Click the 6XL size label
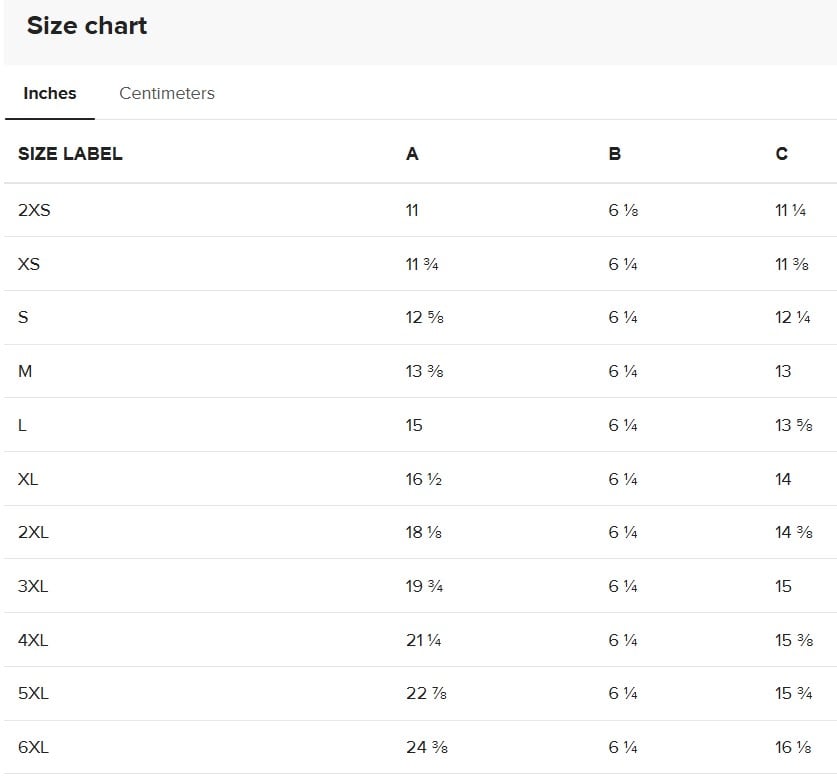This screenshot has width=837, height=777. (33, 747)
